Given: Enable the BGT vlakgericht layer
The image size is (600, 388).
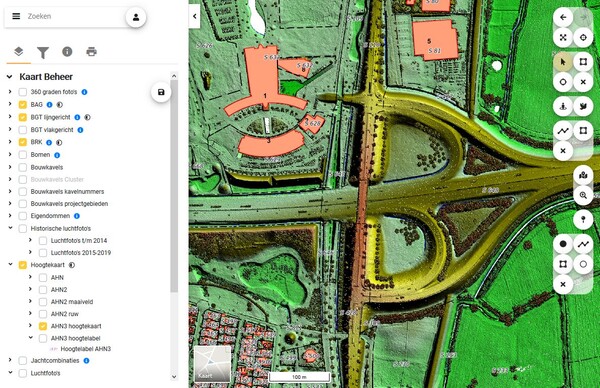Looking at the screenshot, I should click(23, 130).
